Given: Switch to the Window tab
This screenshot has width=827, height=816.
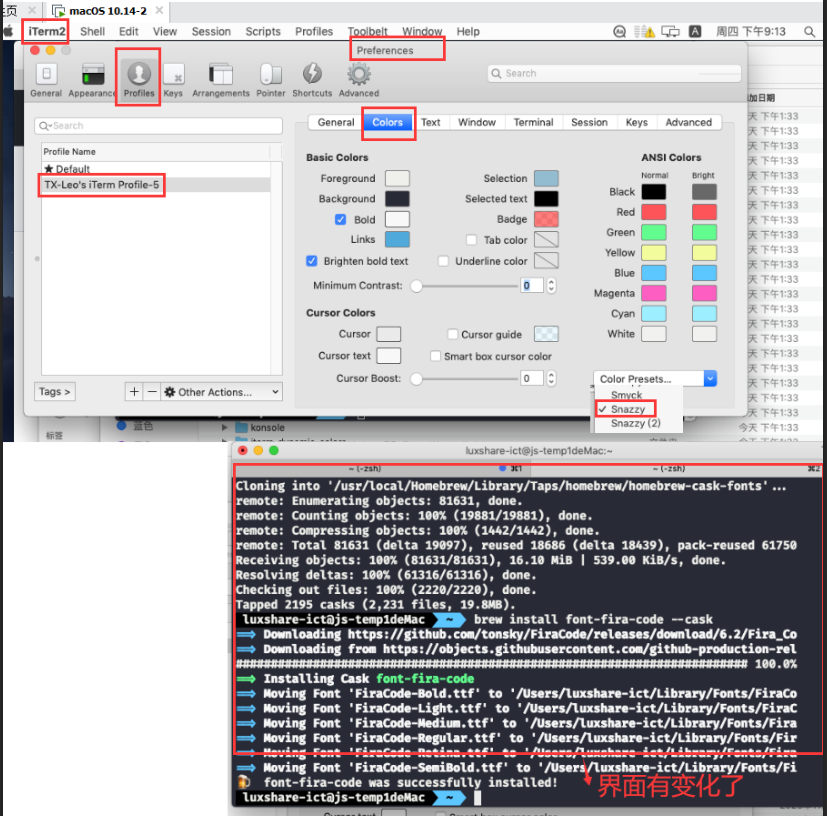Looking at the screenshot, I should 477,122.
